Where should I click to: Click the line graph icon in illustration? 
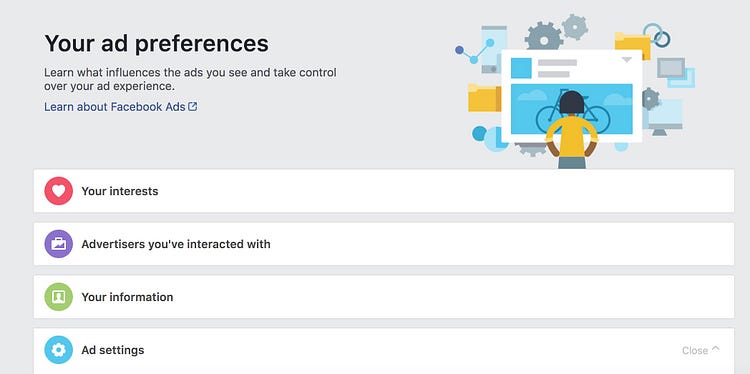pos(474,51)
